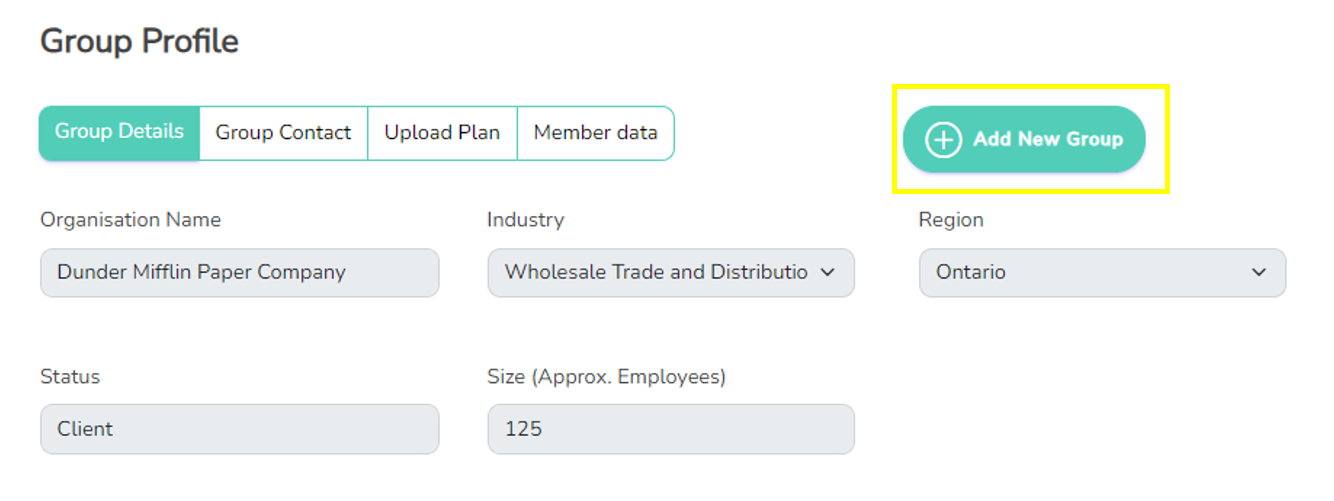Expand the Industry dropdown showing Wholesale Trade
This screenshot has width=1334, height=501.
click(x=671, y=273)
